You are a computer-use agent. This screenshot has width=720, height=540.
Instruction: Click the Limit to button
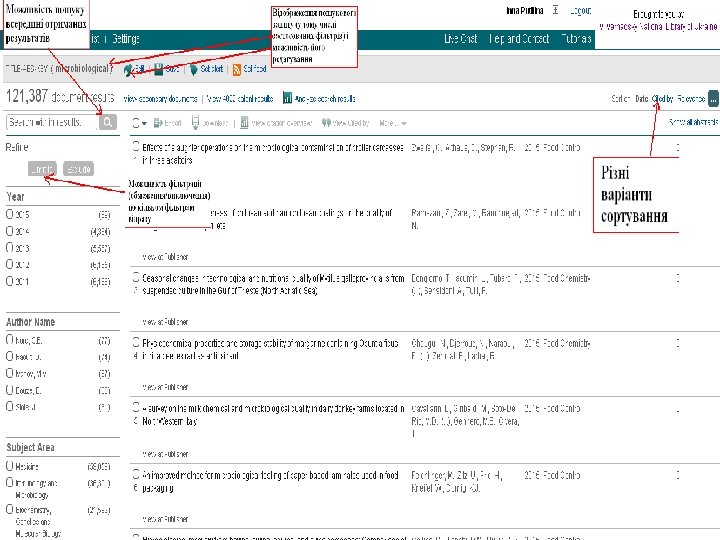[x=42, y=169]
